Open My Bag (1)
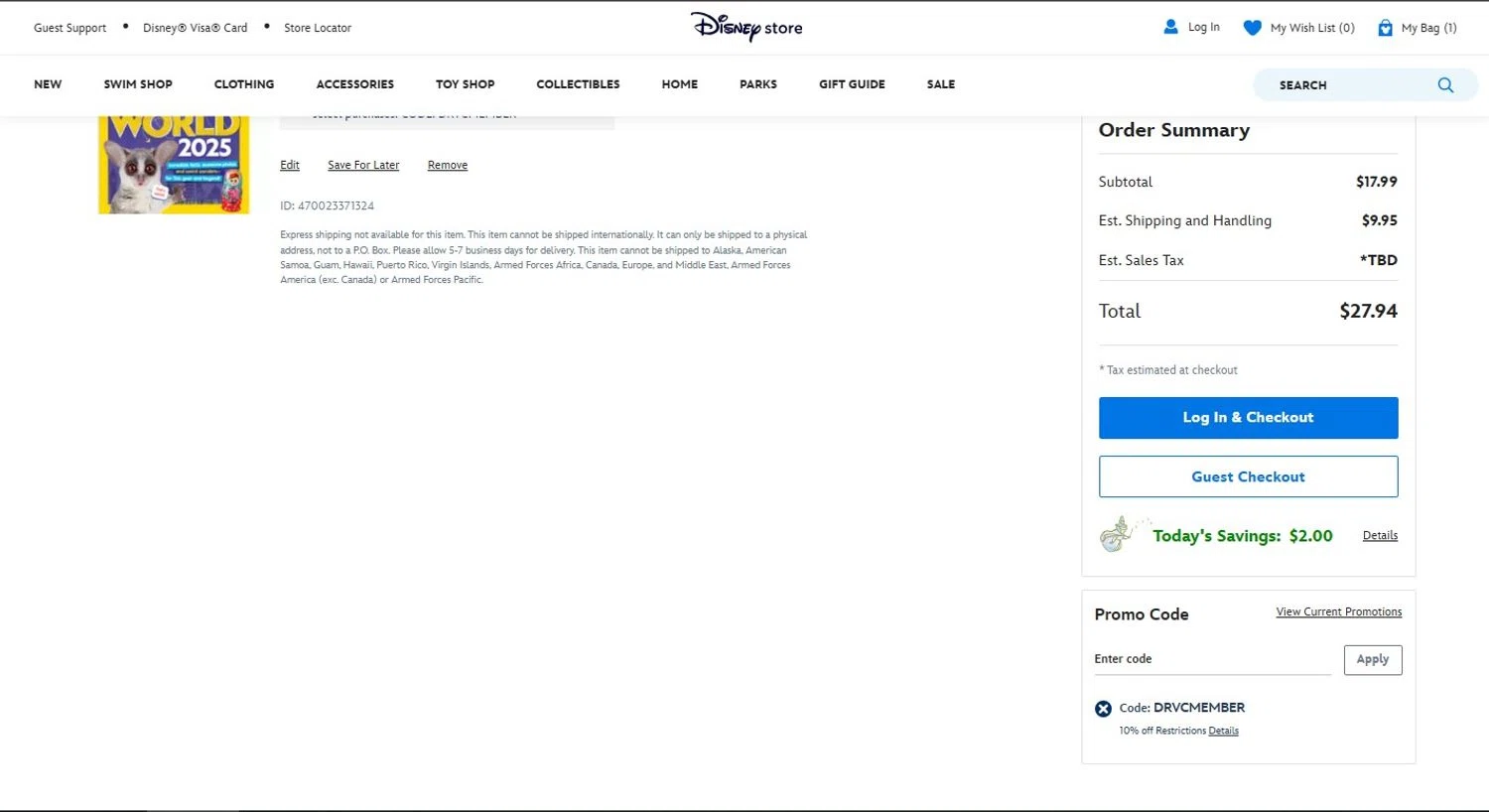 pos(1428,28)
